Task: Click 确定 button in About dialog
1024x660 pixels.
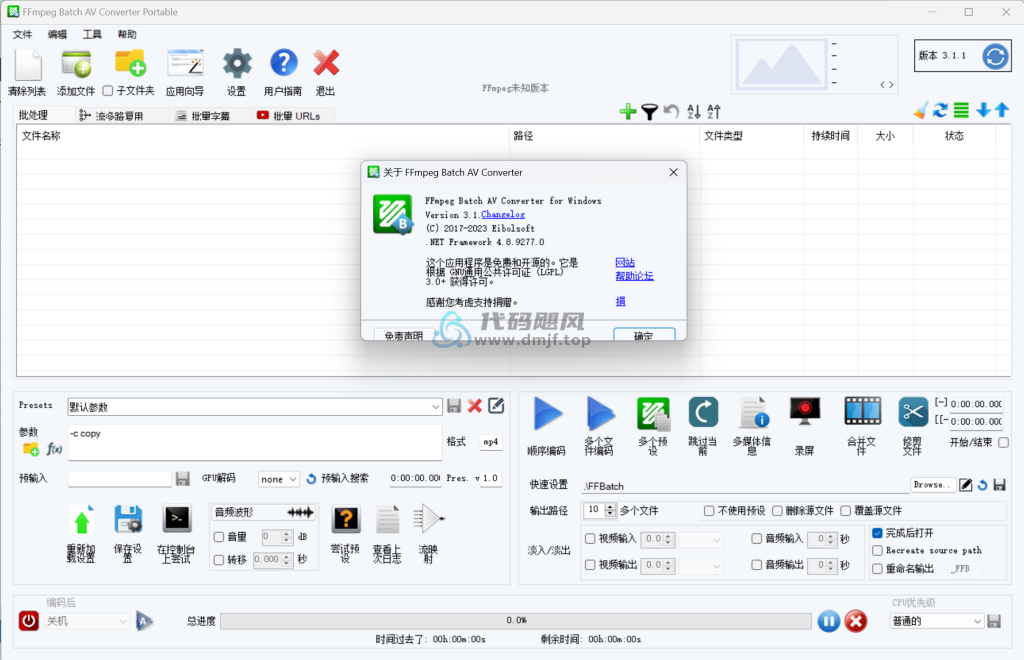Action: [644, 335]
